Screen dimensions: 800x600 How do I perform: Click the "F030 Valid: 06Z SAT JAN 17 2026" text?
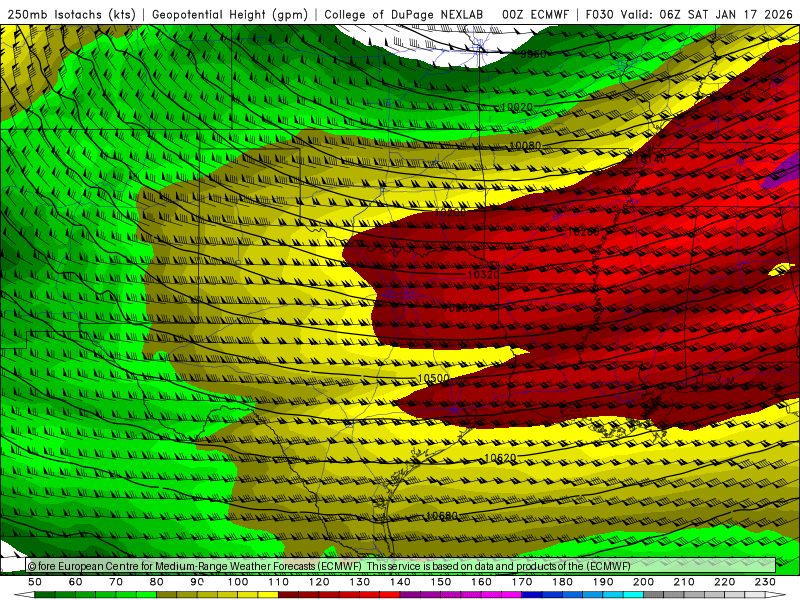point(689,15)
